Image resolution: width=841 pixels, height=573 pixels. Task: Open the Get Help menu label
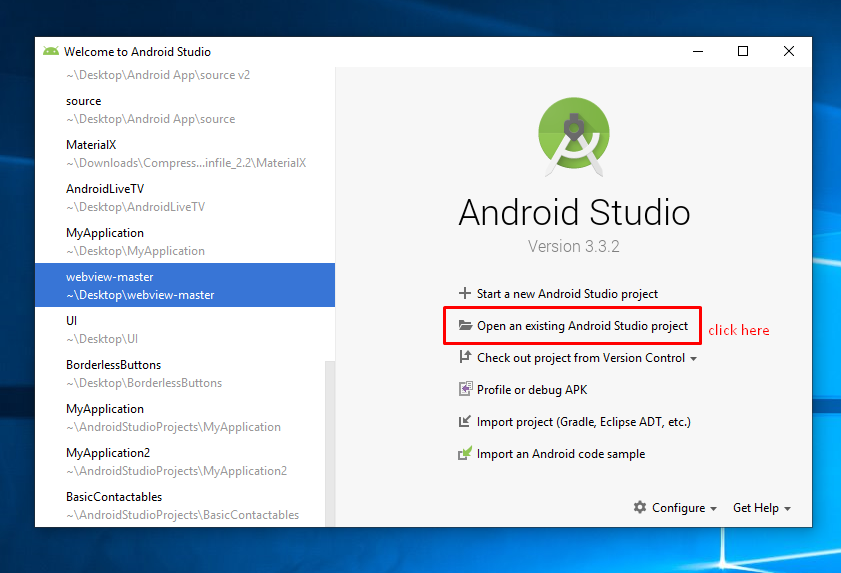point(756,508)
